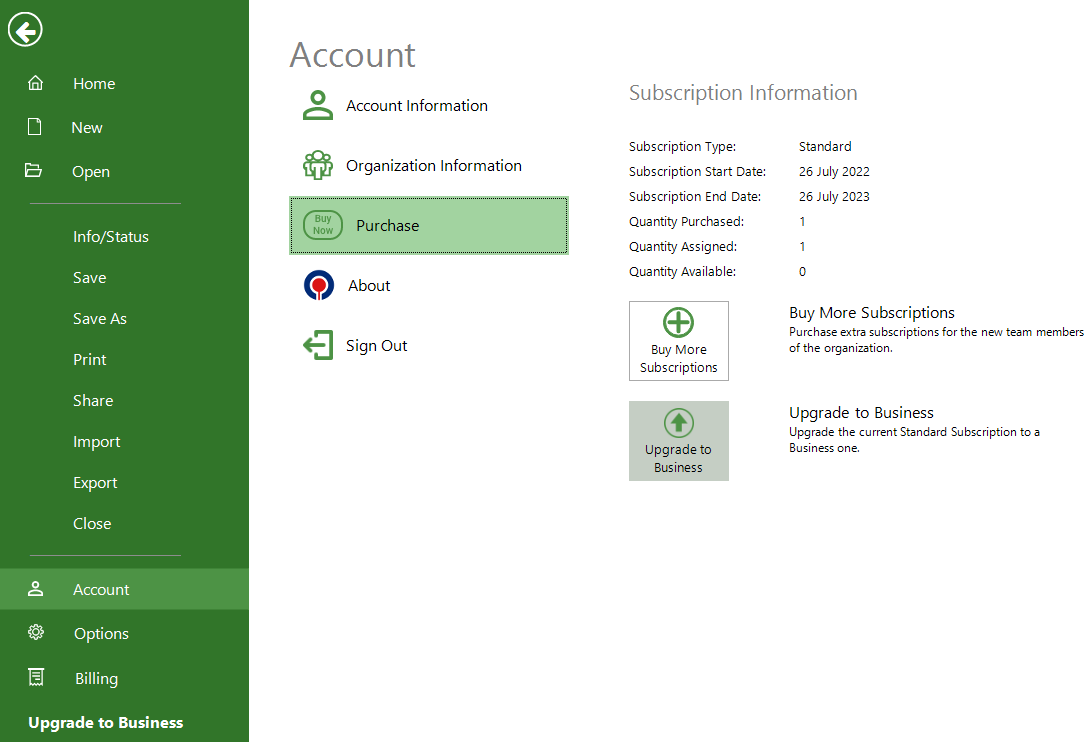The width and height of the screenshot is (1091, 742).
Task: Choose Save from the sidebar
Action: [x=125, y=278]
